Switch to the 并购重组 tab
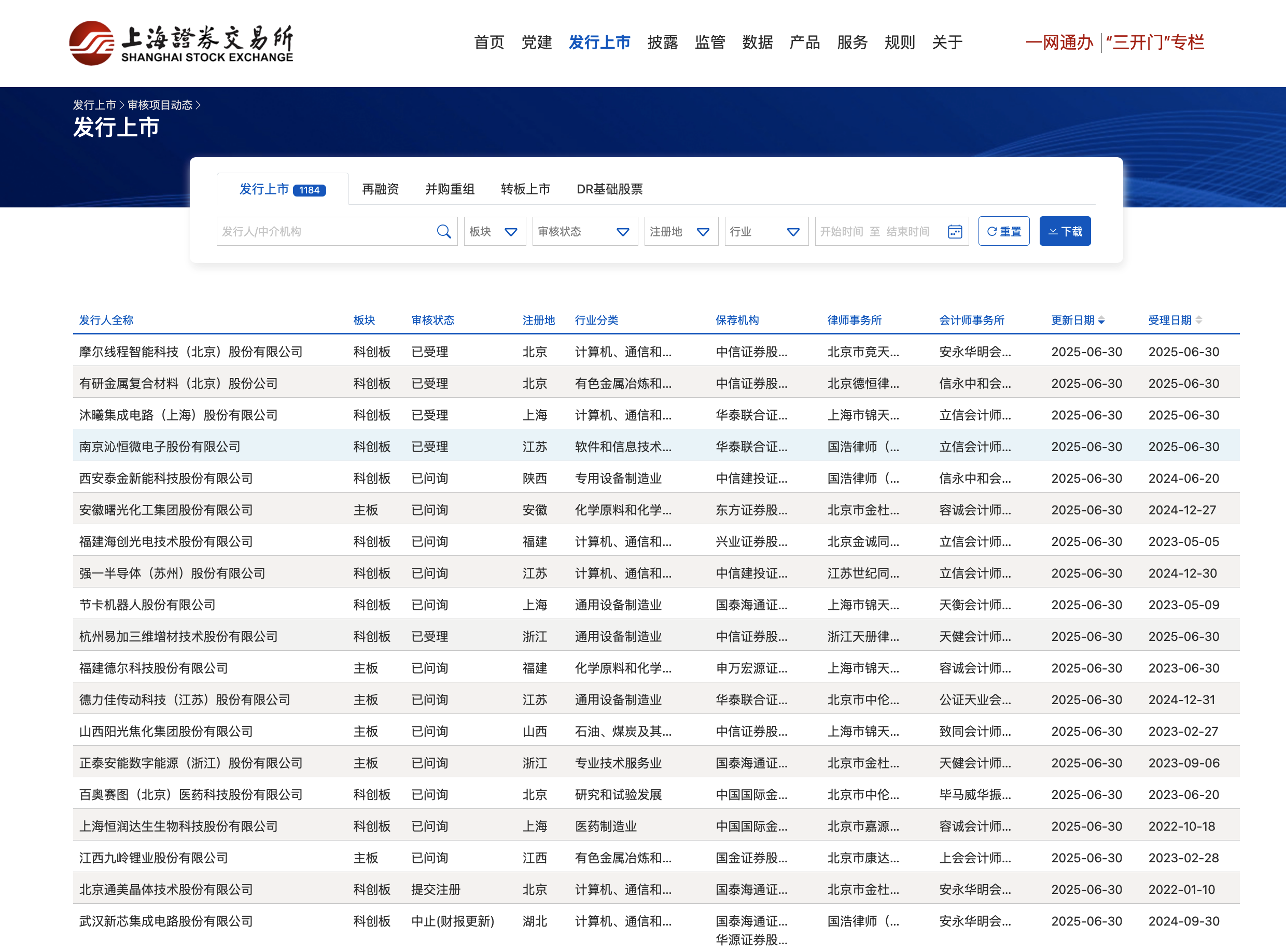The width and height of the screenshot is (1286, 952). coord(450,189)
